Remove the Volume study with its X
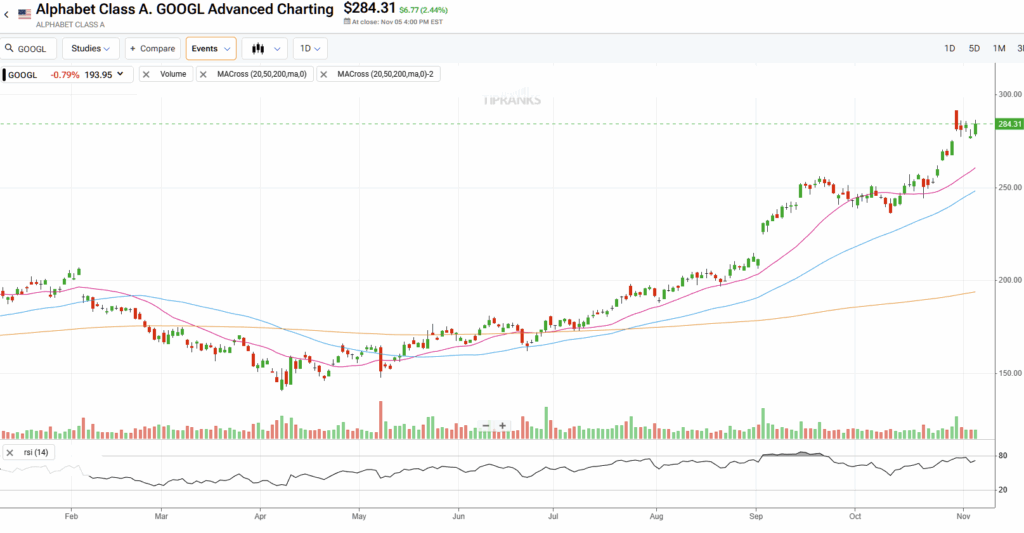Image resolution: width=1024 pixels, height=533 pixels. [x=146, y=74]
